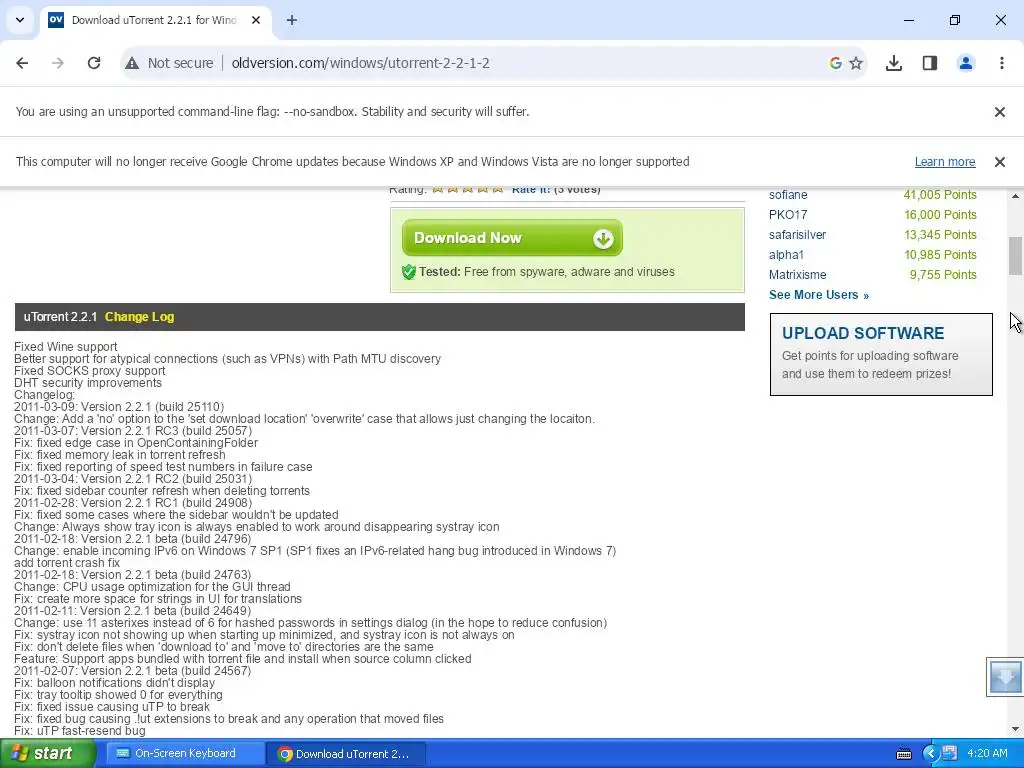Open the Rate it! link
The height and width of the screenshot is (768, 1024).
530,189
